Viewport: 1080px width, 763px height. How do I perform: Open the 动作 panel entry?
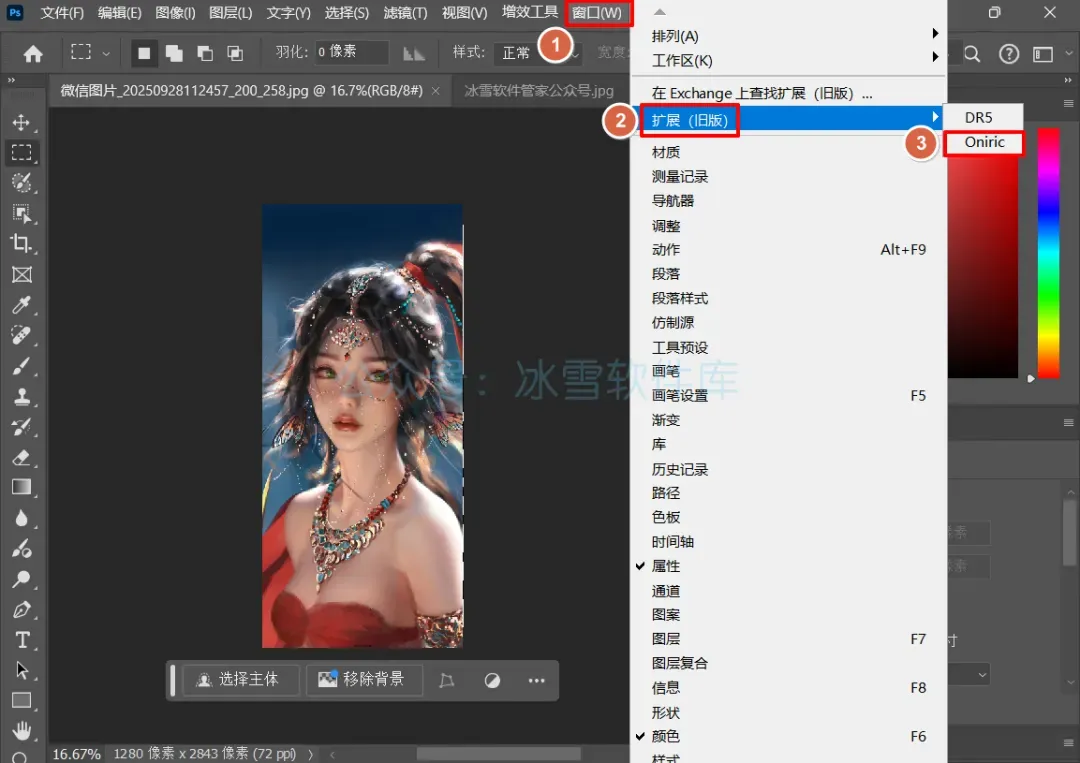coord(789,249)
